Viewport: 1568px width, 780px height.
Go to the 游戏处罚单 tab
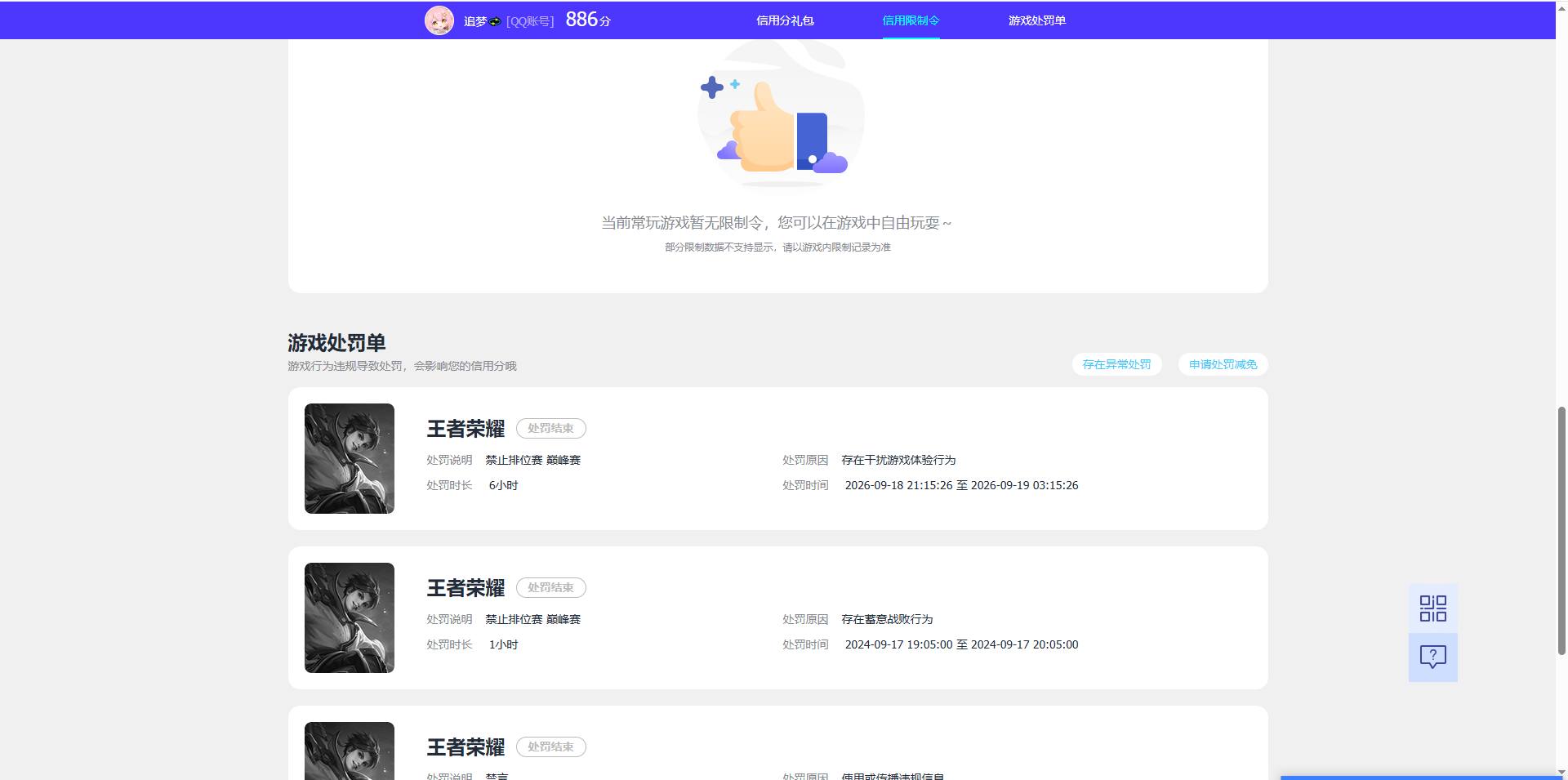1036,20
